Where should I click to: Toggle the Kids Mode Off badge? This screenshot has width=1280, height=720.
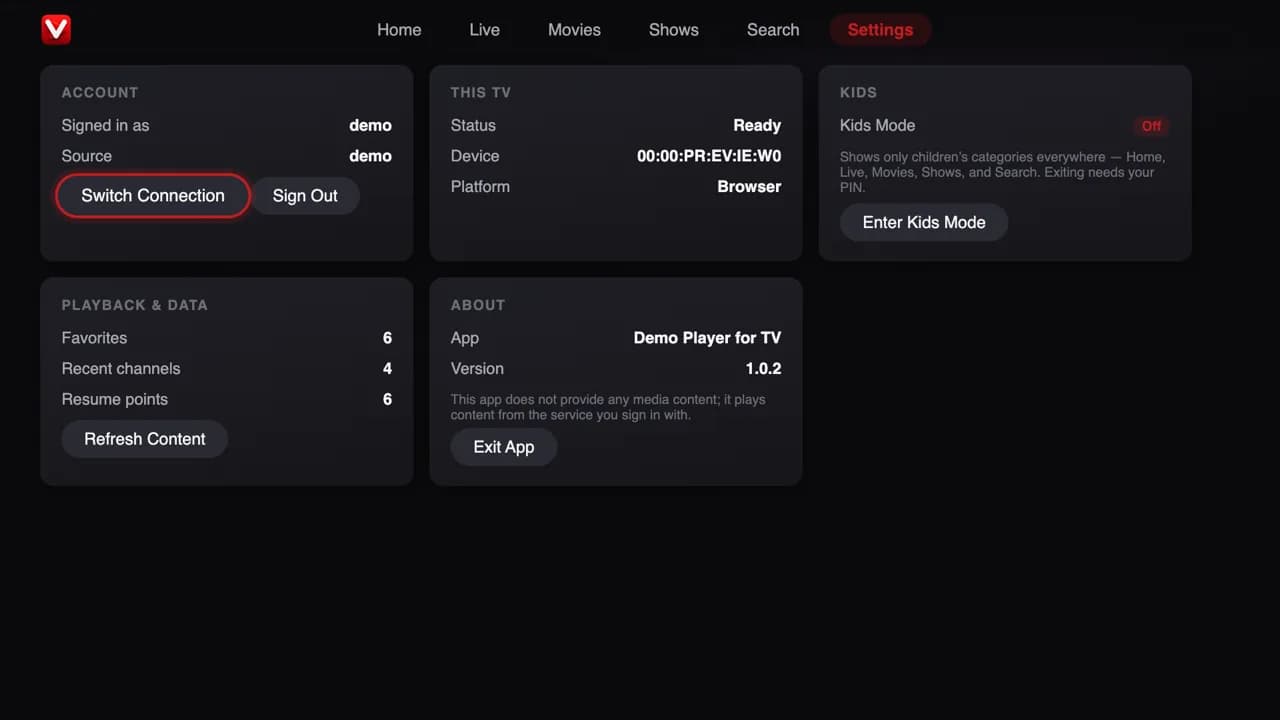point(1151,126)
